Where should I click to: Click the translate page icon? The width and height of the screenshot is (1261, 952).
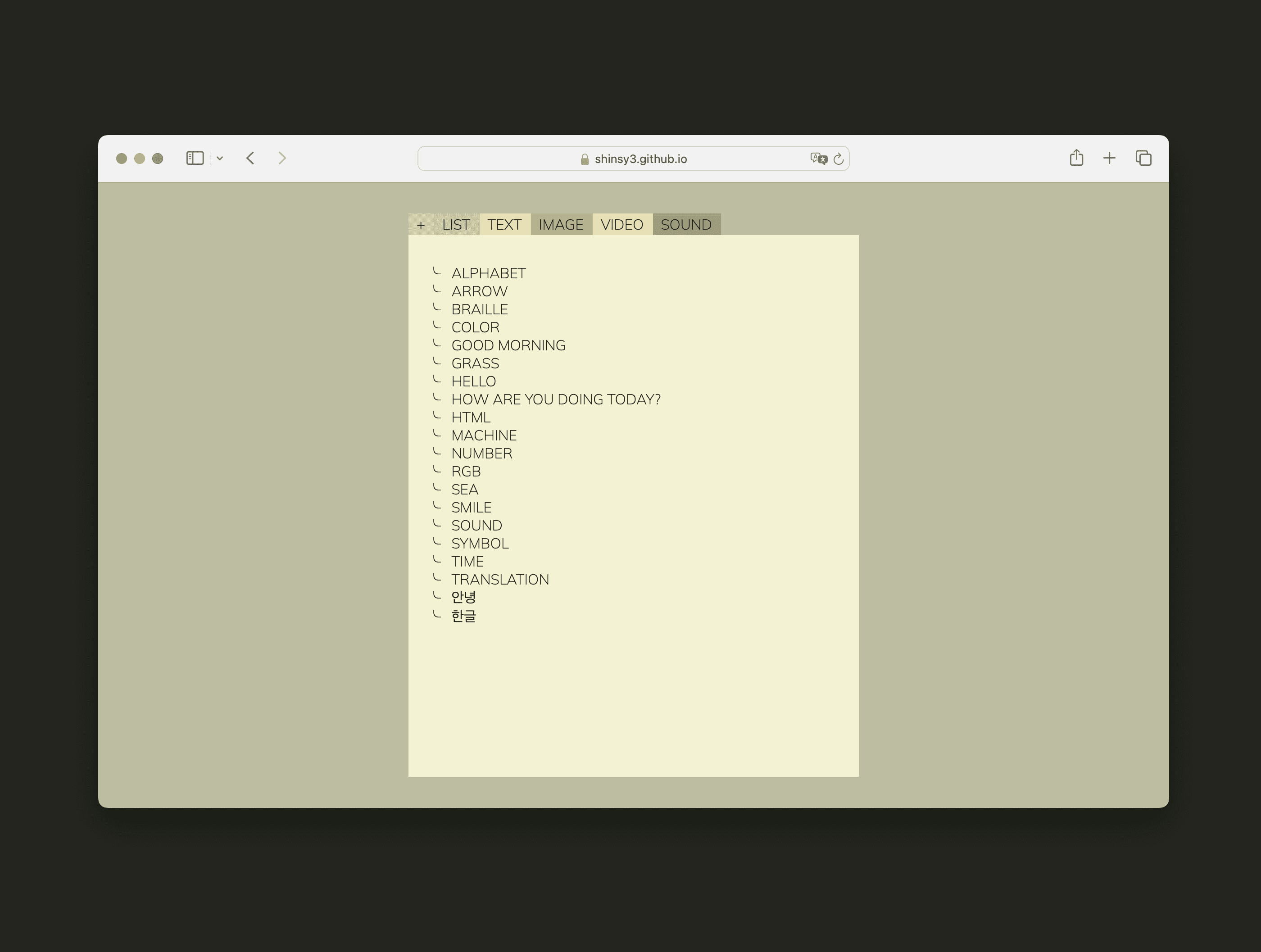[x=819, y=159]
